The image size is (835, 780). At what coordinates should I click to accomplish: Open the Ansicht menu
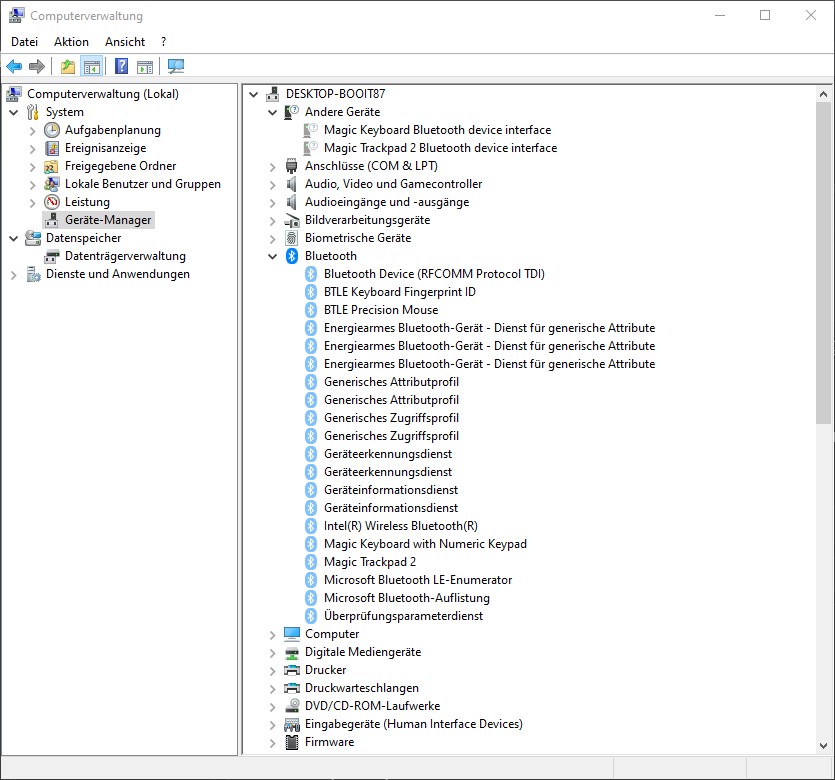click(x=125, y=42)
